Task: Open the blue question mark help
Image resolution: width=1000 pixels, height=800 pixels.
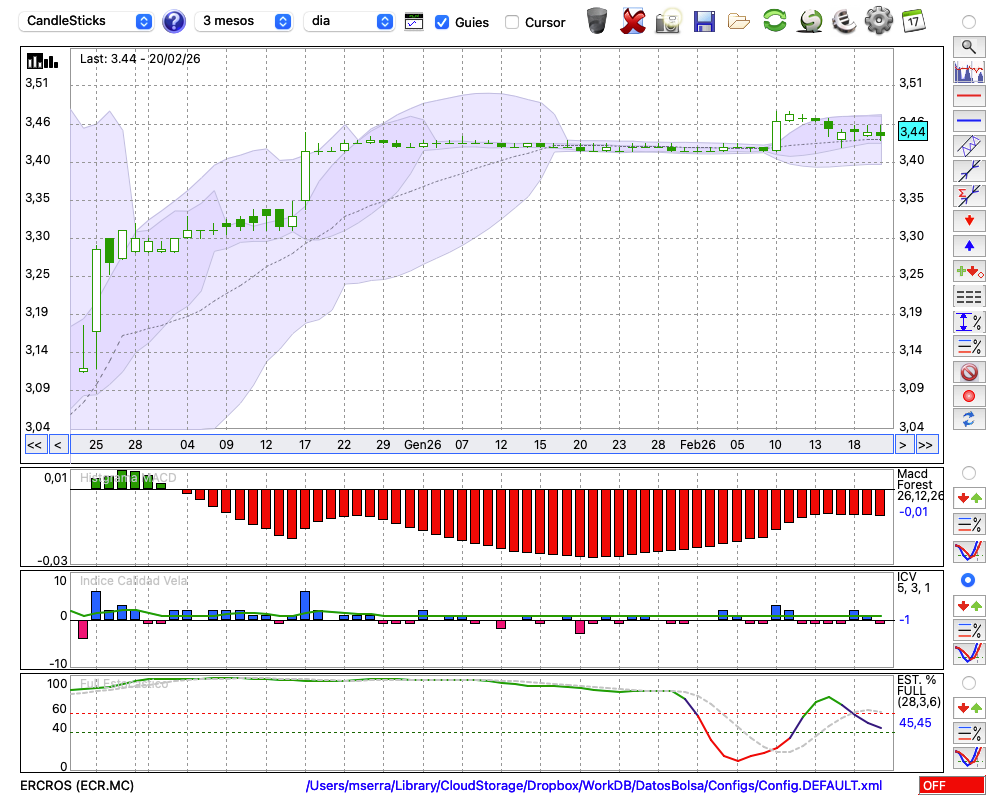Action: click(174, 21)
